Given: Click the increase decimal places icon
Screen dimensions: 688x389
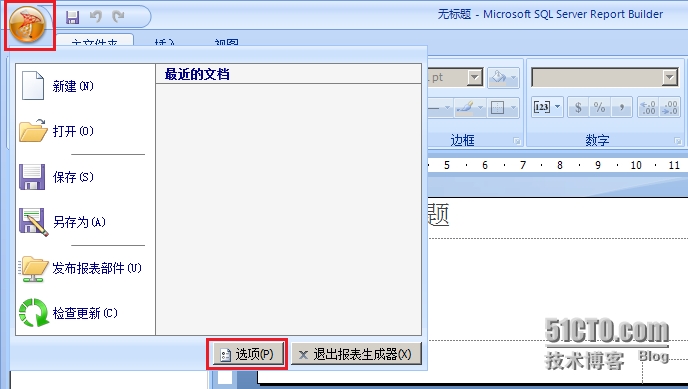Looking at the screenshot, I should [x=648, y=107].
